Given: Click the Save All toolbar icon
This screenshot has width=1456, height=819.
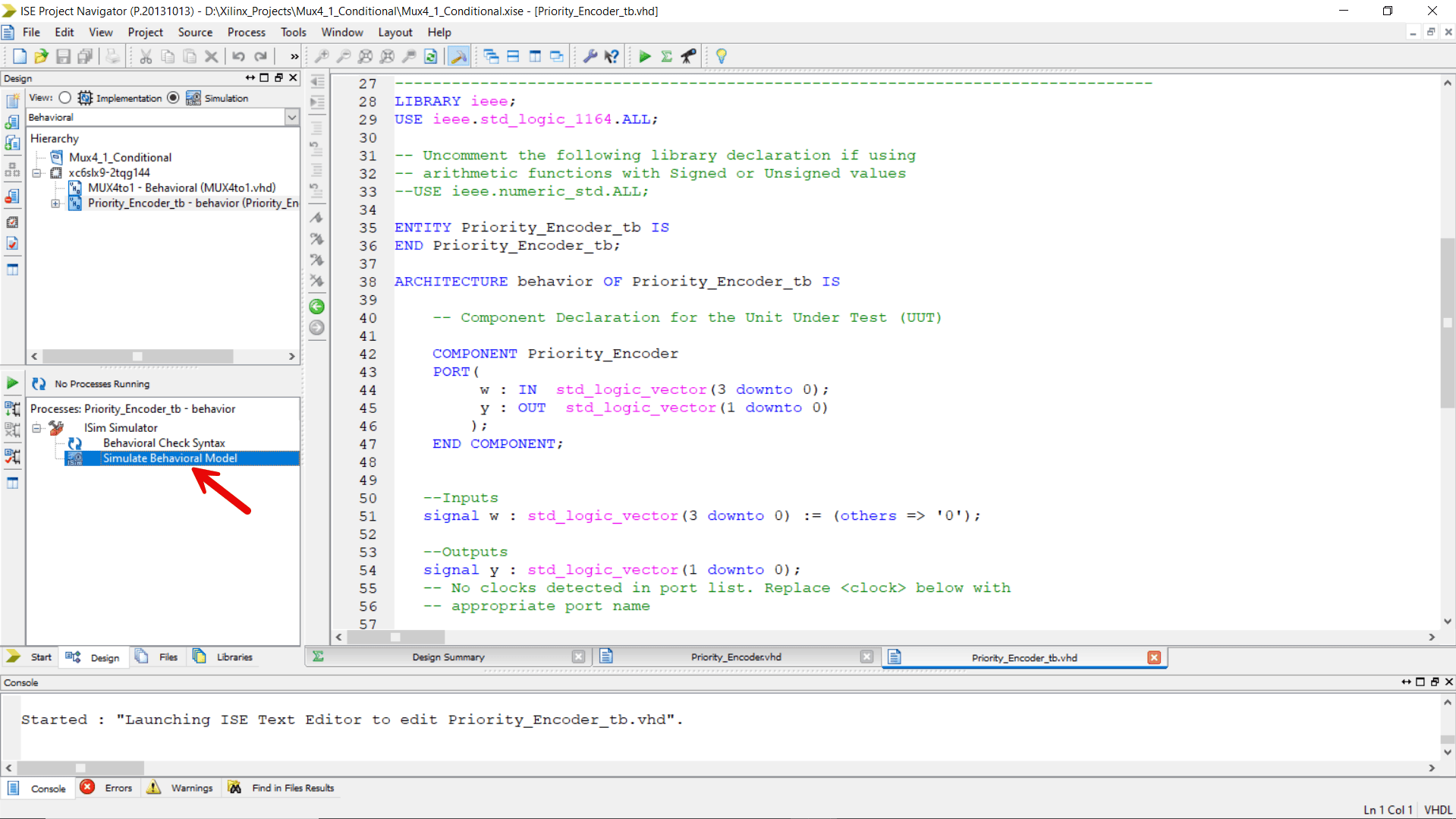Looking at the screenshot, I should point(85,56).
